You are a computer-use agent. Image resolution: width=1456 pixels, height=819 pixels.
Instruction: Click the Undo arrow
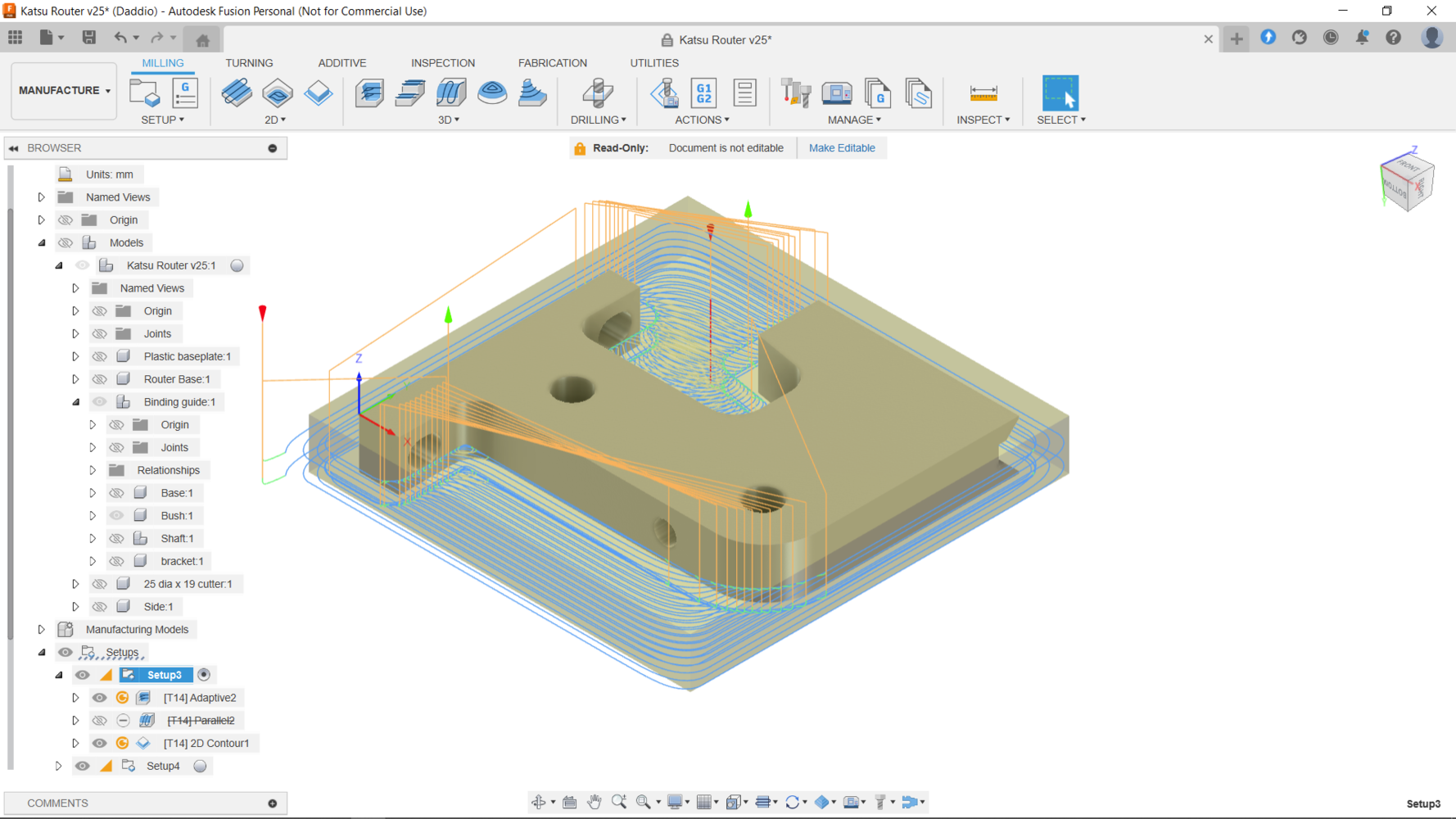tap(120, 38)
